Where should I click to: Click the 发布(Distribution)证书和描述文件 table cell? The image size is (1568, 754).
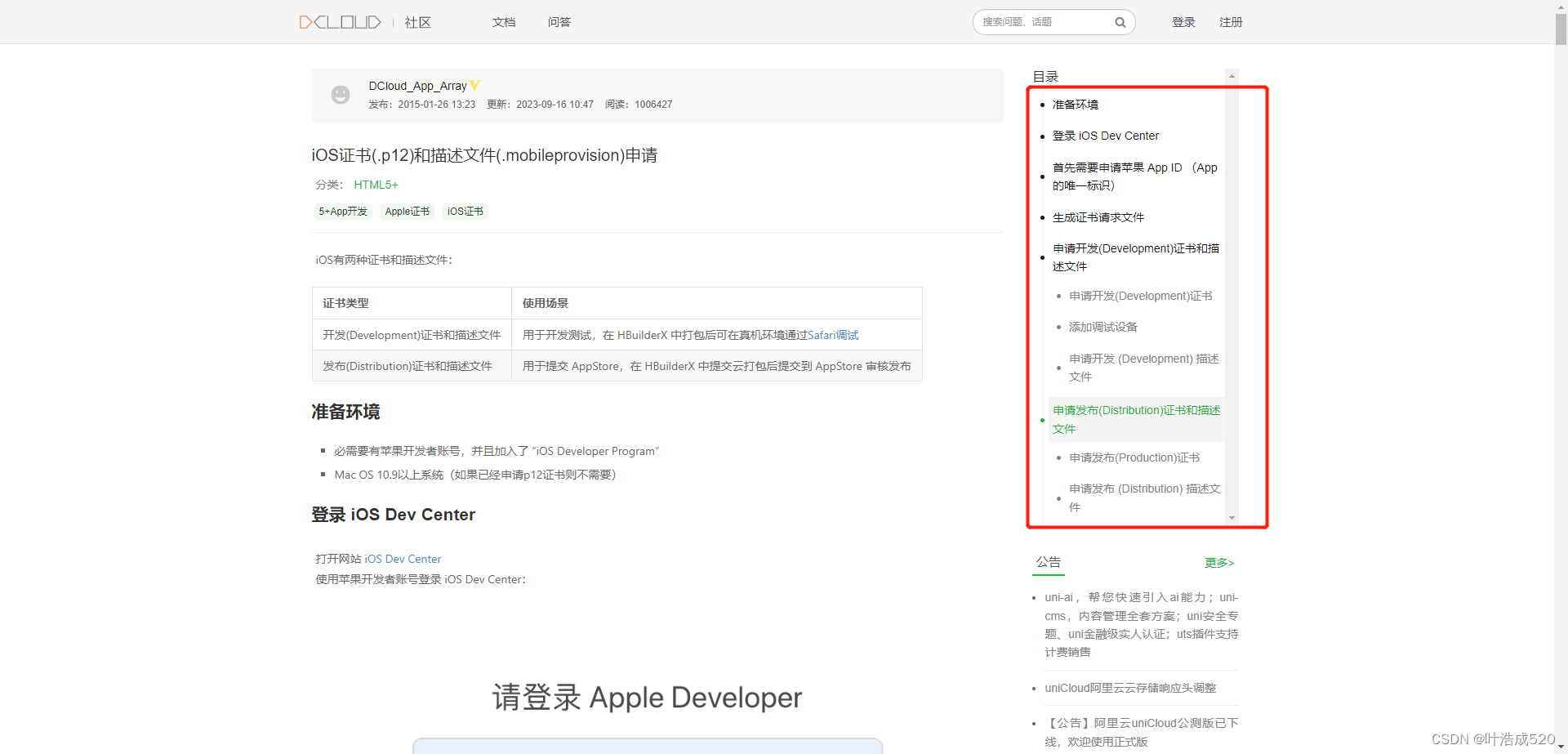412,366
